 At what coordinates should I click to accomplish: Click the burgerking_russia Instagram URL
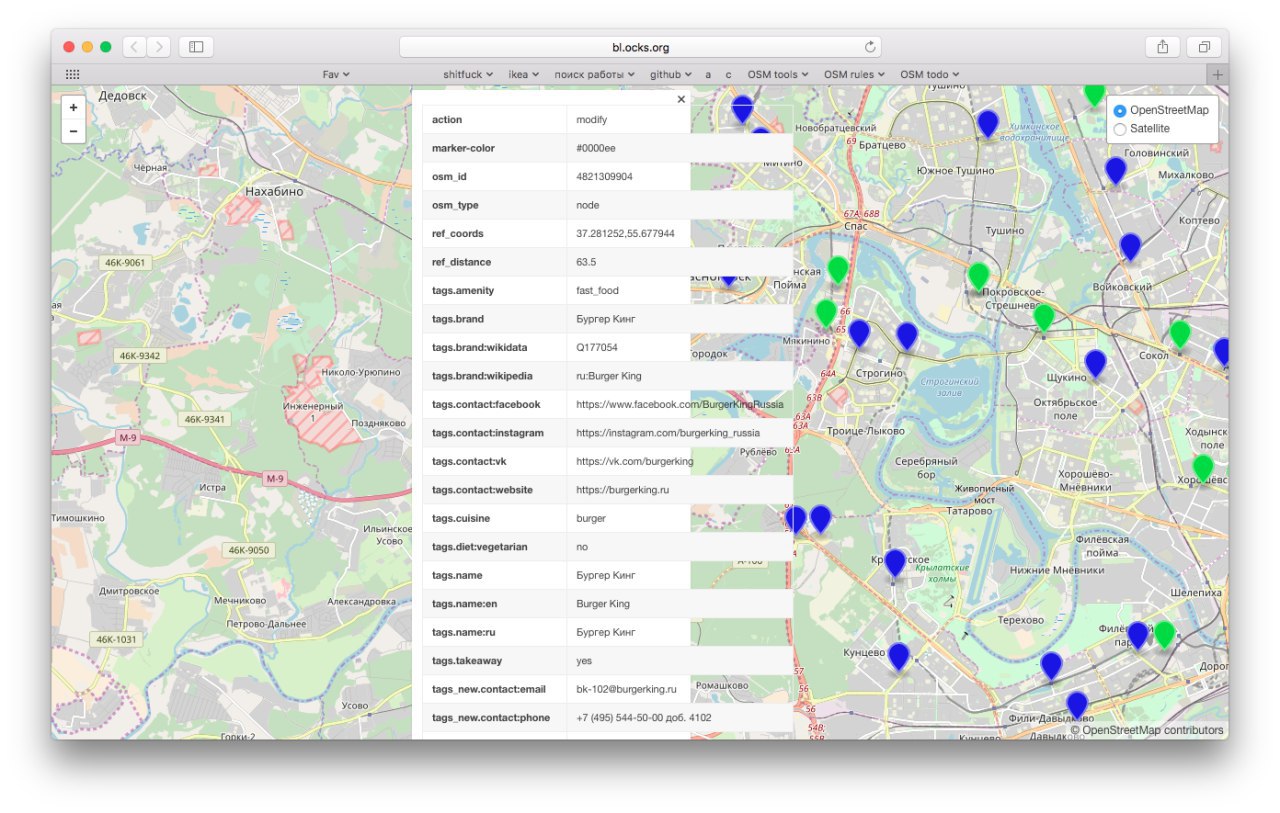tap(668, 433)
